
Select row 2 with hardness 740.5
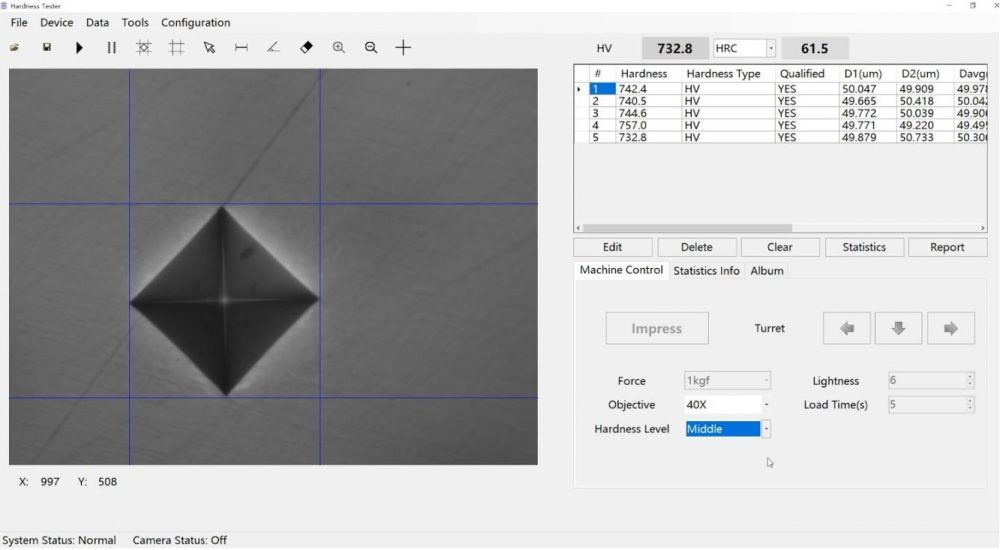tap(781, 101)
